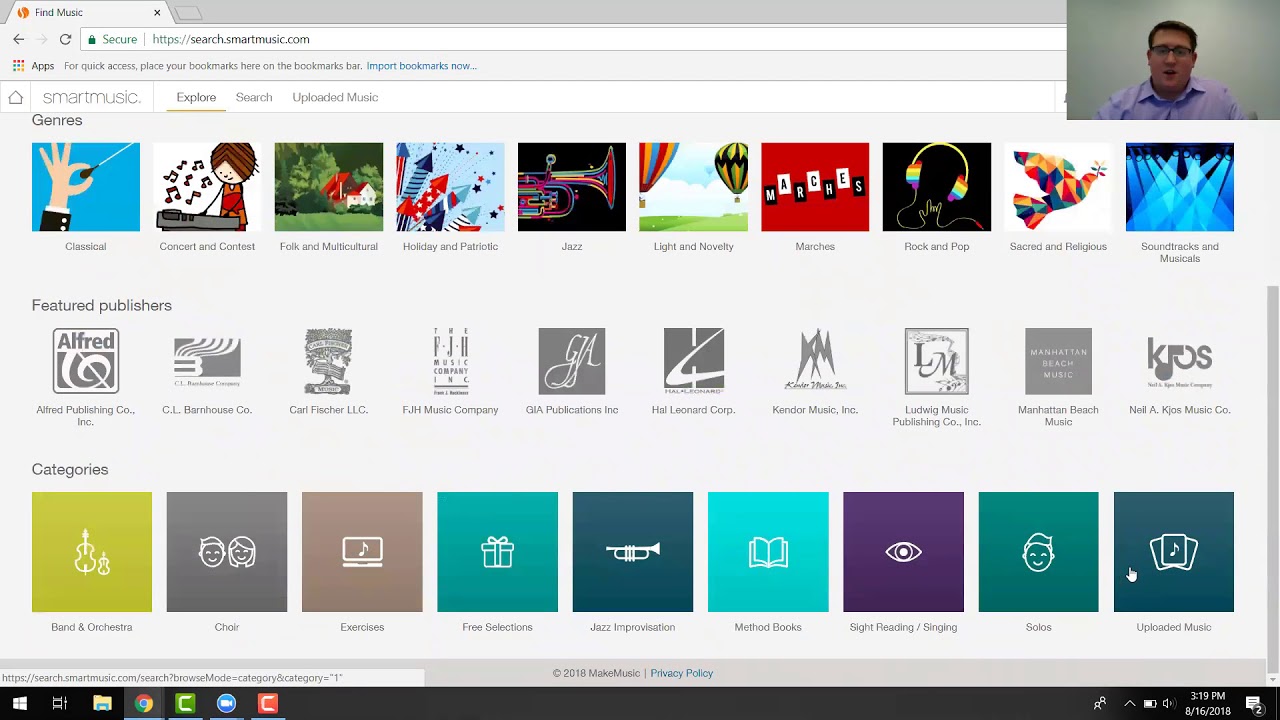Image resolution: width=1280 pixels, height=720 pixels.
Task: Open Uploaded Music category tile
Action: click(x=1174, y=552)
